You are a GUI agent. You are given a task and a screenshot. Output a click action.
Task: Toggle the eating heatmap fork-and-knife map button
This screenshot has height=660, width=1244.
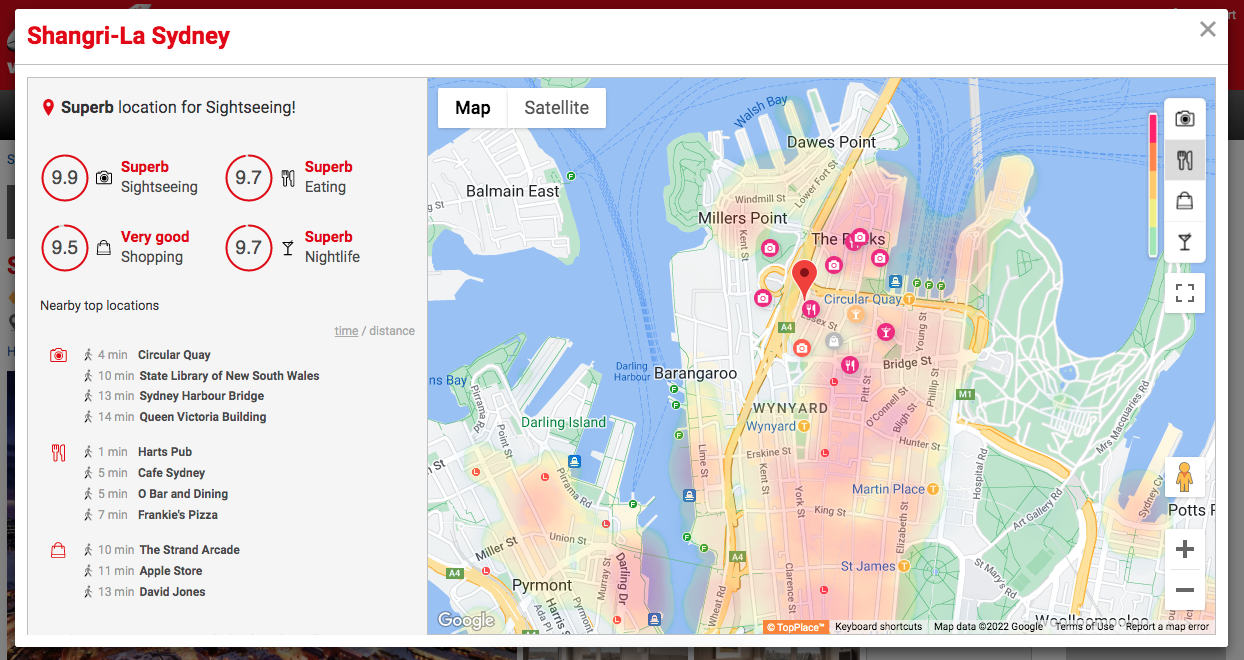click(x=1185, y=160)
